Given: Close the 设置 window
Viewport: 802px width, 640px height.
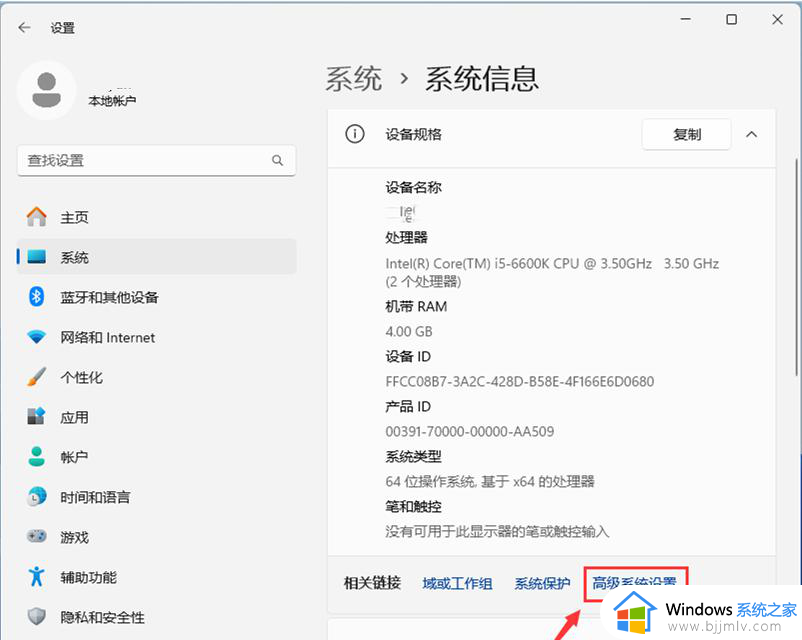Looking at the screenshot, I should pyautogui.click(x=777, y=19).
